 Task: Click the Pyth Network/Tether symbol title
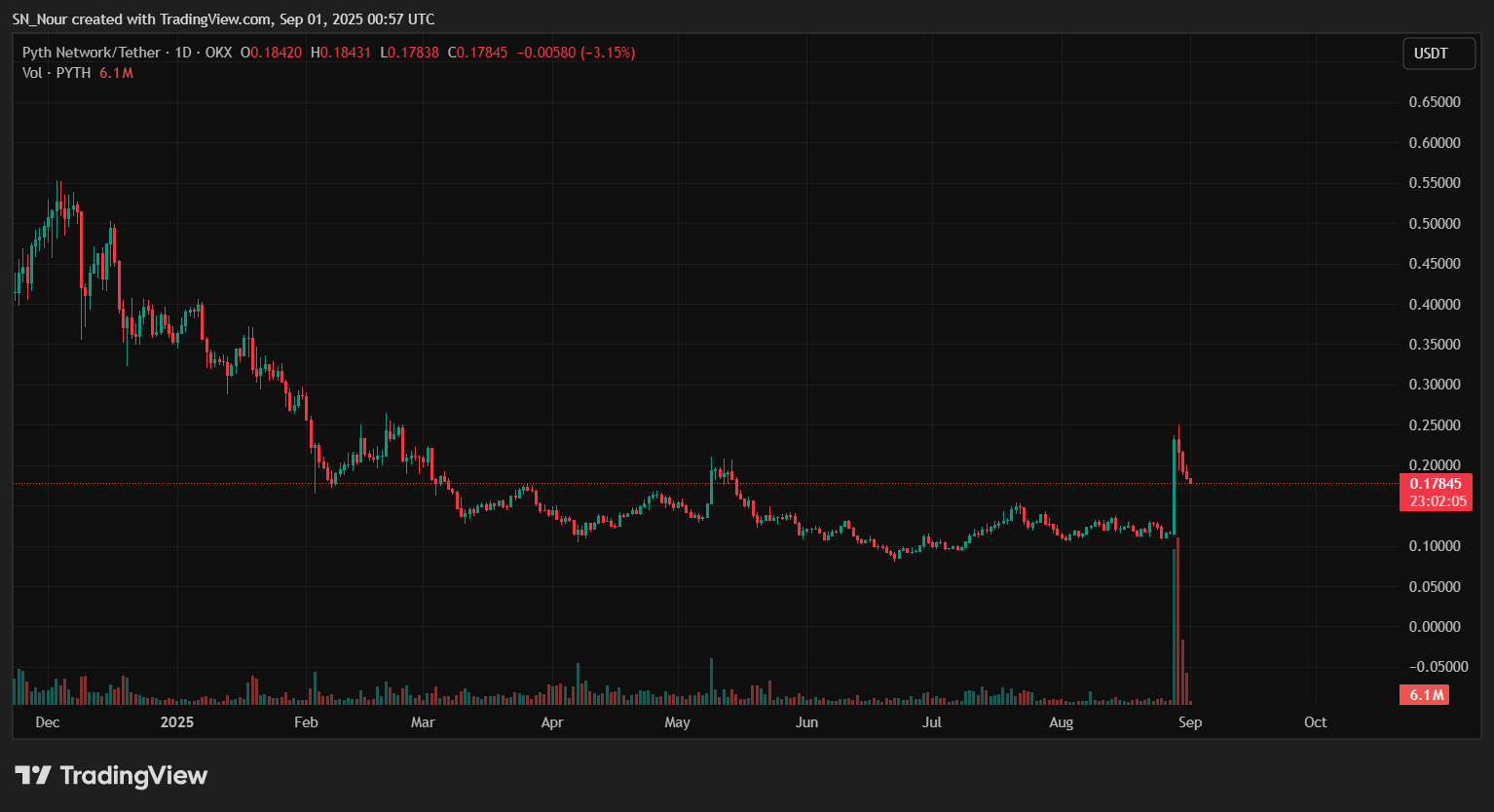[x=93, y=53]
